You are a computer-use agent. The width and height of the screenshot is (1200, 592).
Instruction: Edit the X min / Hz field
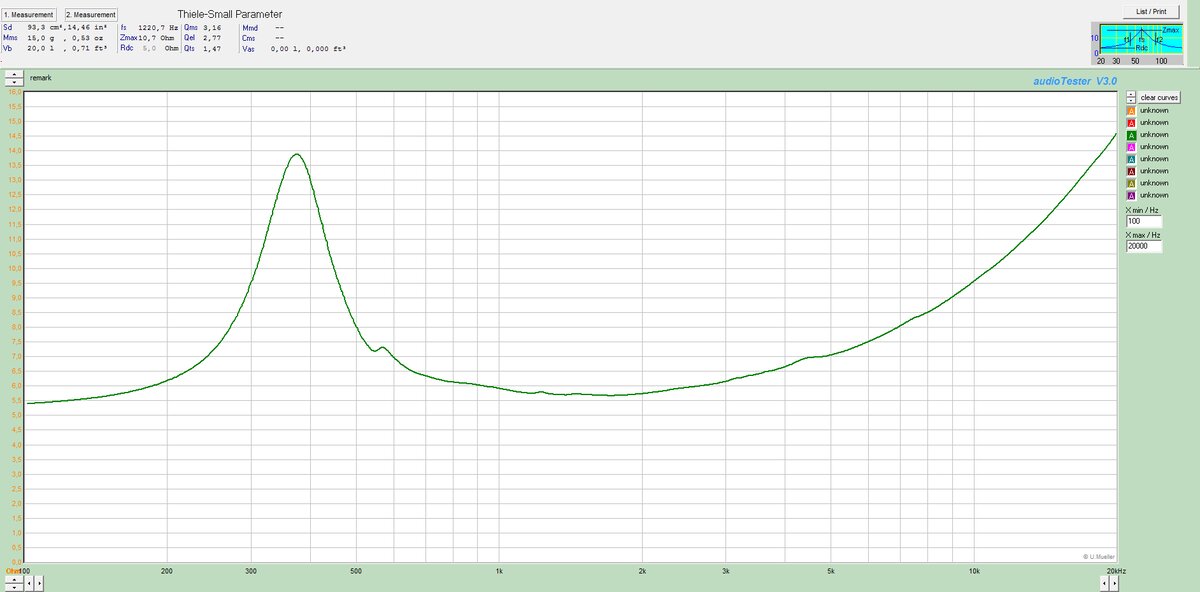click(1144, 221)
